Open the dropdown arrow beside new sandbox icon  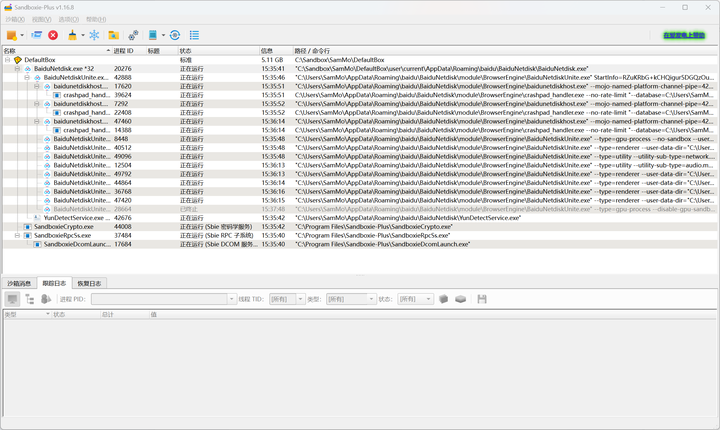(22, 35)
